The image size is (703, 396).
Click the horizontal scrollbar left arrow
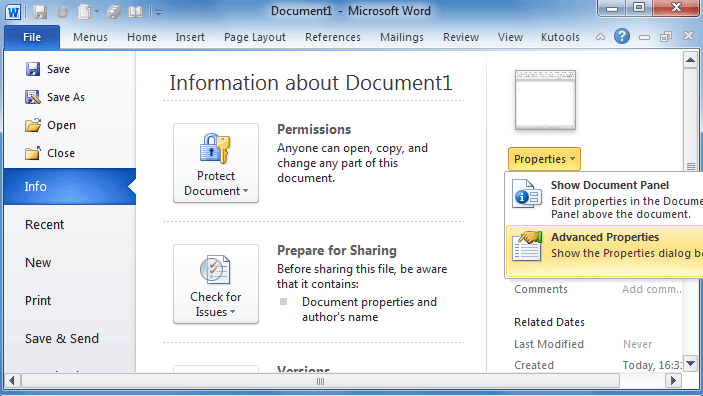point(12,381)
